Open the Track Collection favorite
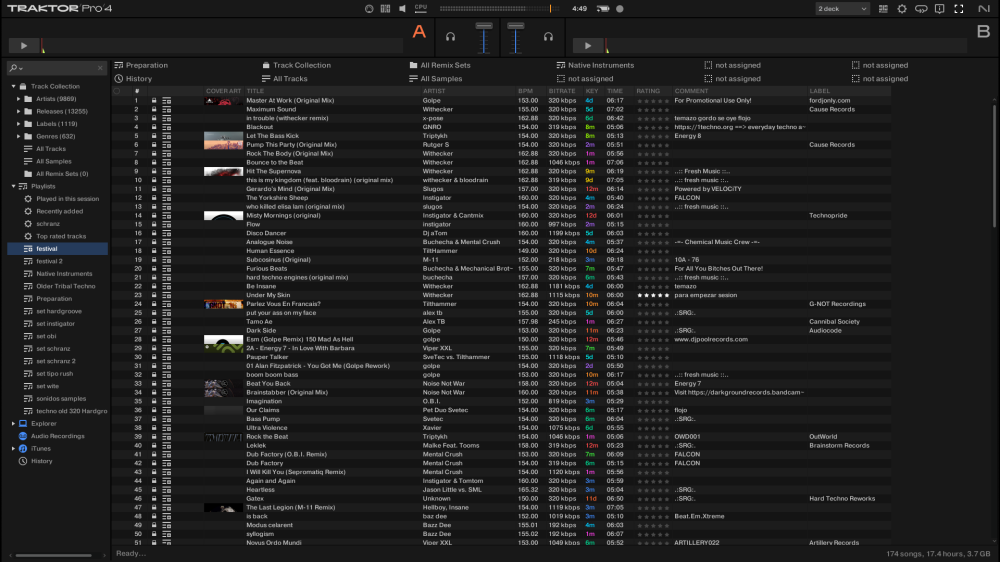Image resolution: width=1000 pixels, height=562 pixels. [x=297, y=65]
